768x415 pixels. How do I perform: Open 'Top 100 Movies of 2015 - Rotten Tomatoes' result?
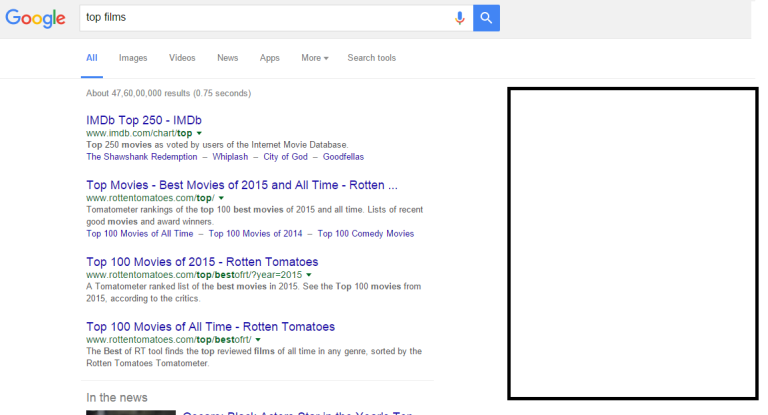pos(202,262)
